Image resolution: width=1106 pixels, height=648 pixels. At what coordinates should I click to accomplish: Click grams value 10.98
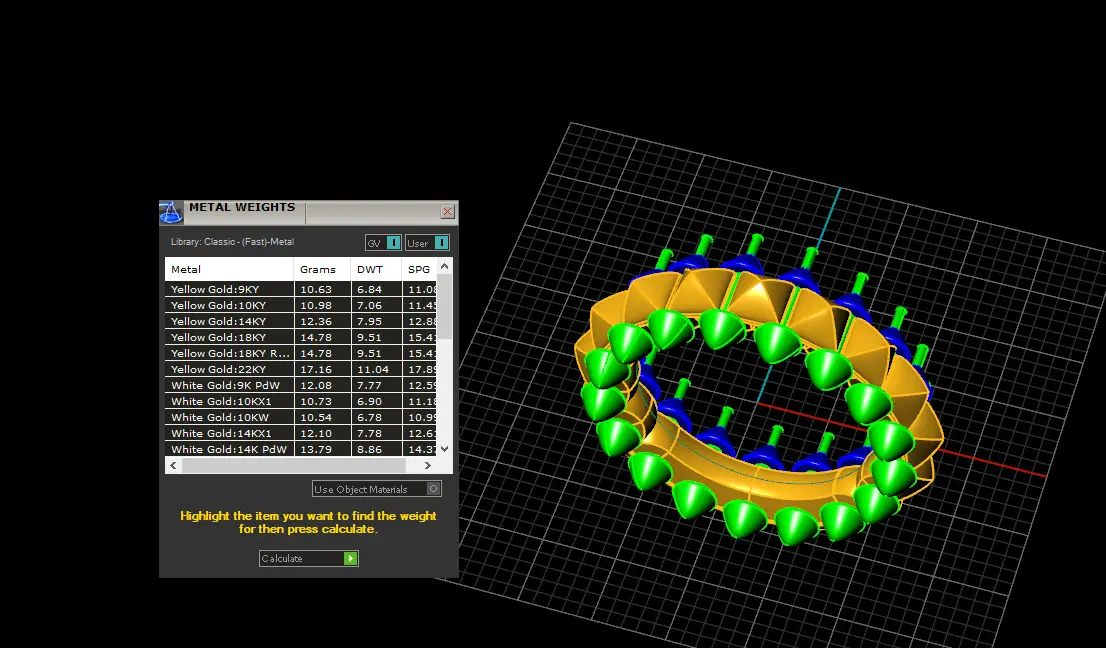point(316,305)
